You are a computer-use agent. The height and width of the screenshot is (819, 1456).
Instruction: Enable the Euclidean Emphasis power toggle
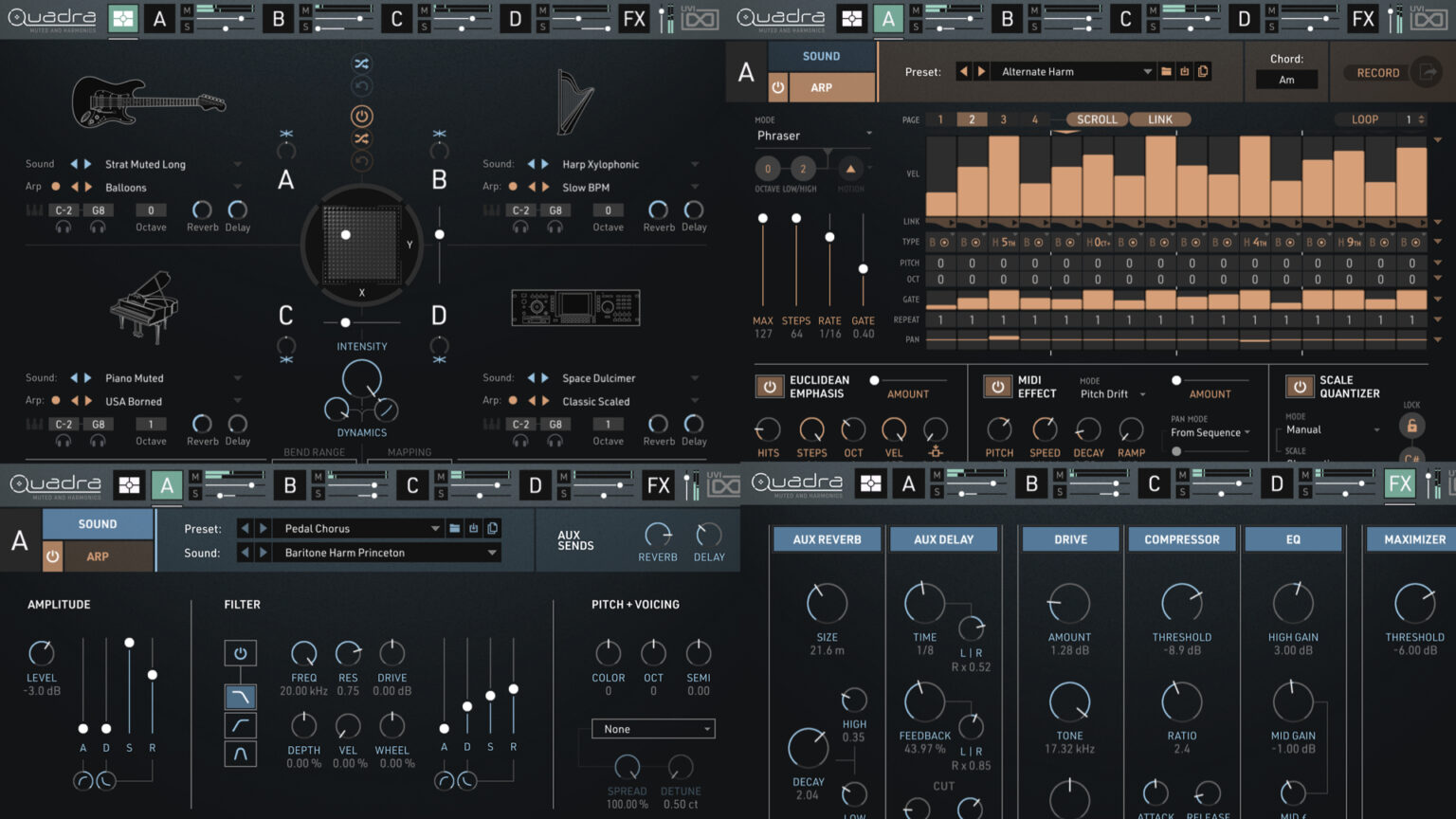768,386
